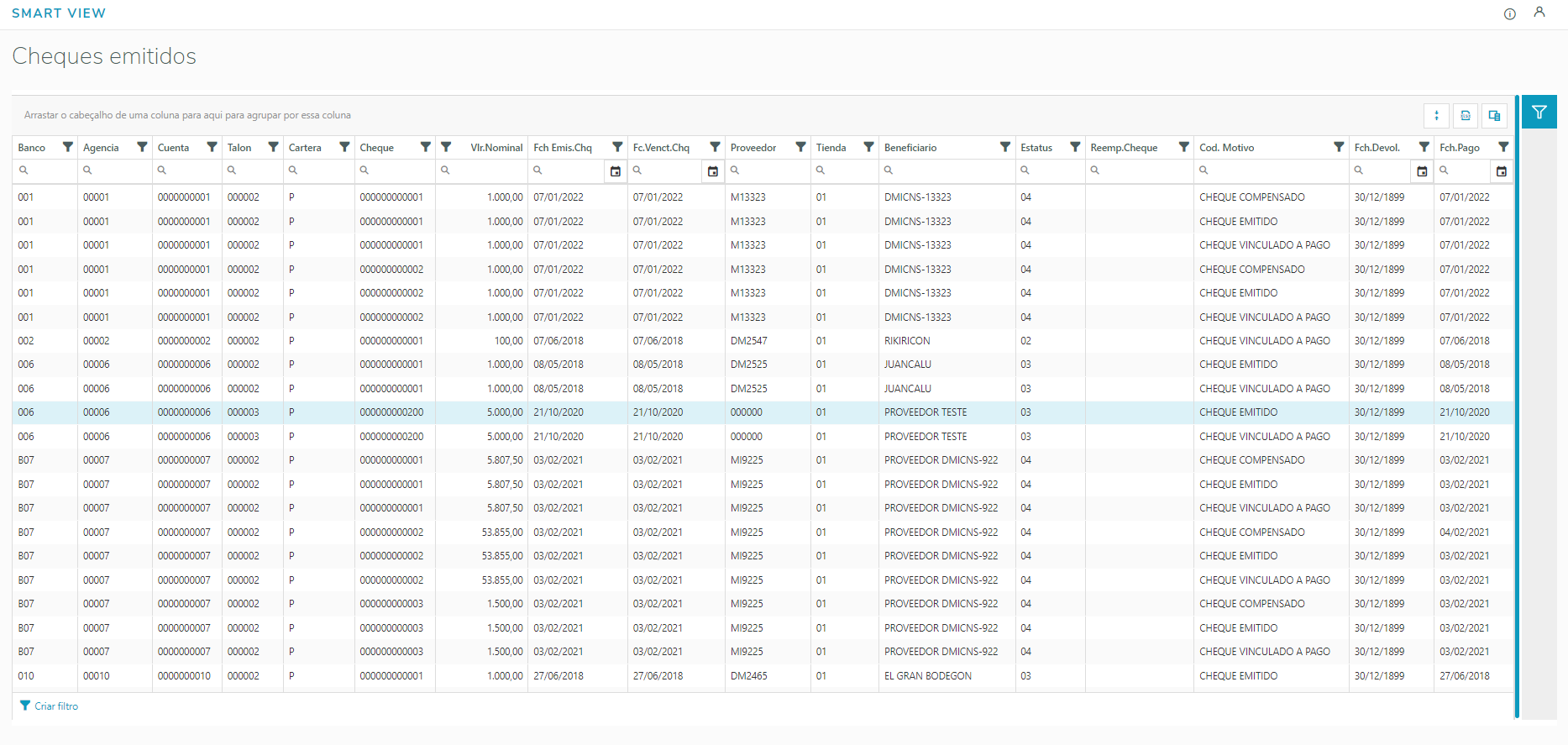Open the Fch.Devol. calendar date picker
Image resolution: width=1568 pixels, height=745 pixels.
pos(1422,171)
